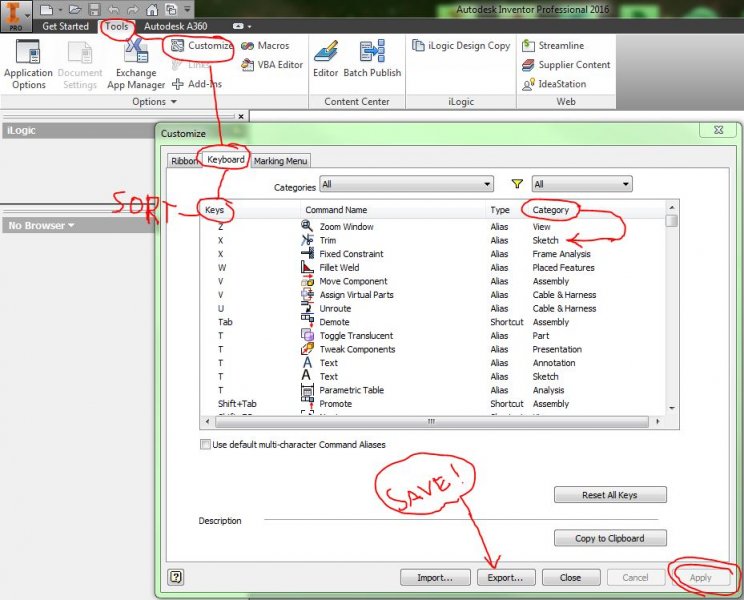
Task: Open quick access toolbar customize arrow
Action: point(187,9)
